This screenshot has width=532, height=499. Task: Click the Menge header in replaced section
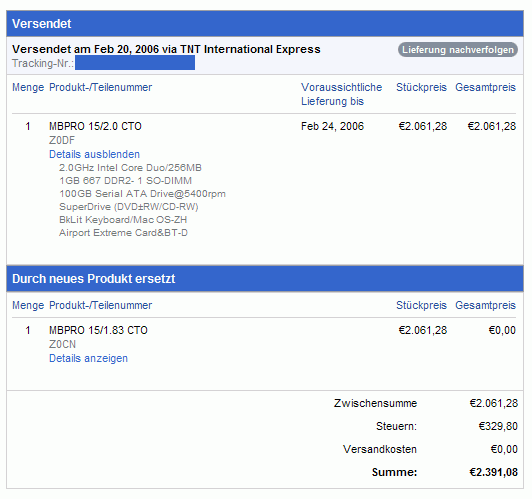click(x=28, y=305)
